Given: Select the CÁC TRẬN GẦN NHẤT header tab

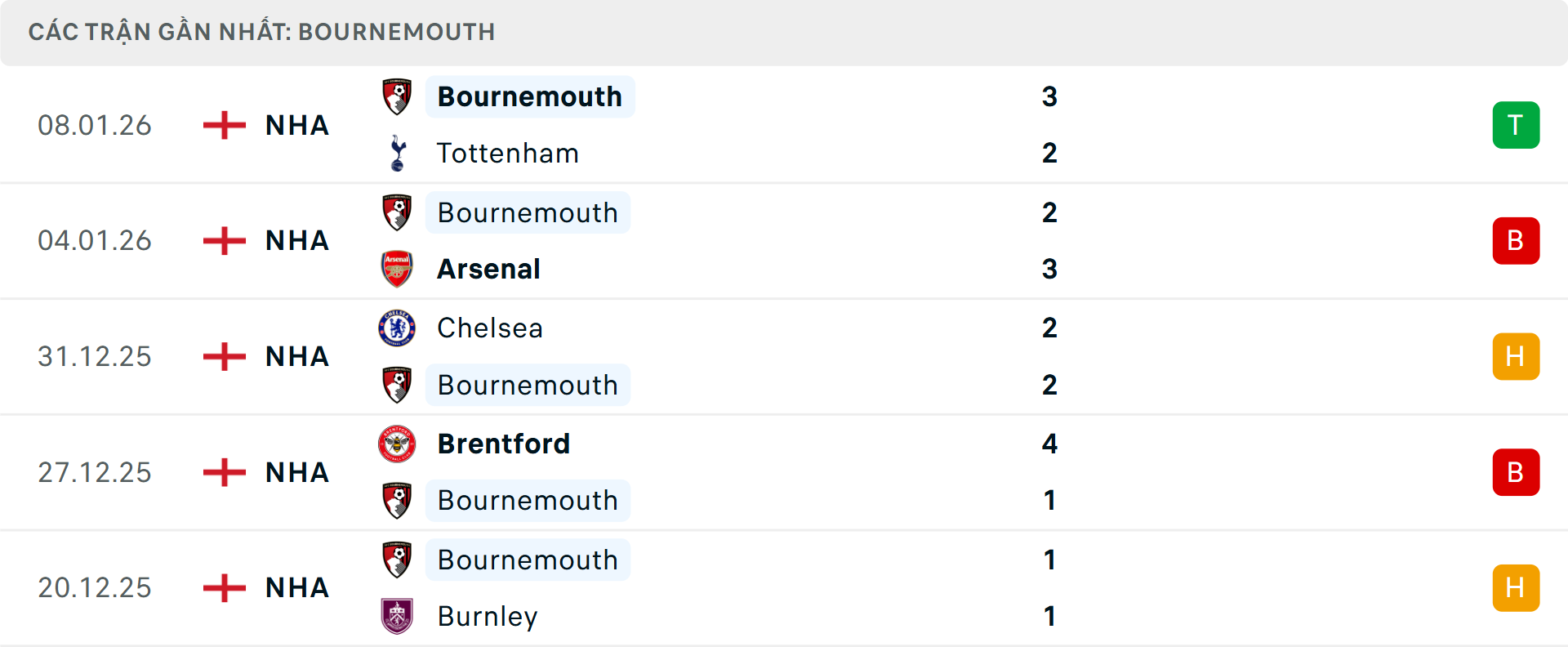Looking at the screenshot, I should [262, 32].
